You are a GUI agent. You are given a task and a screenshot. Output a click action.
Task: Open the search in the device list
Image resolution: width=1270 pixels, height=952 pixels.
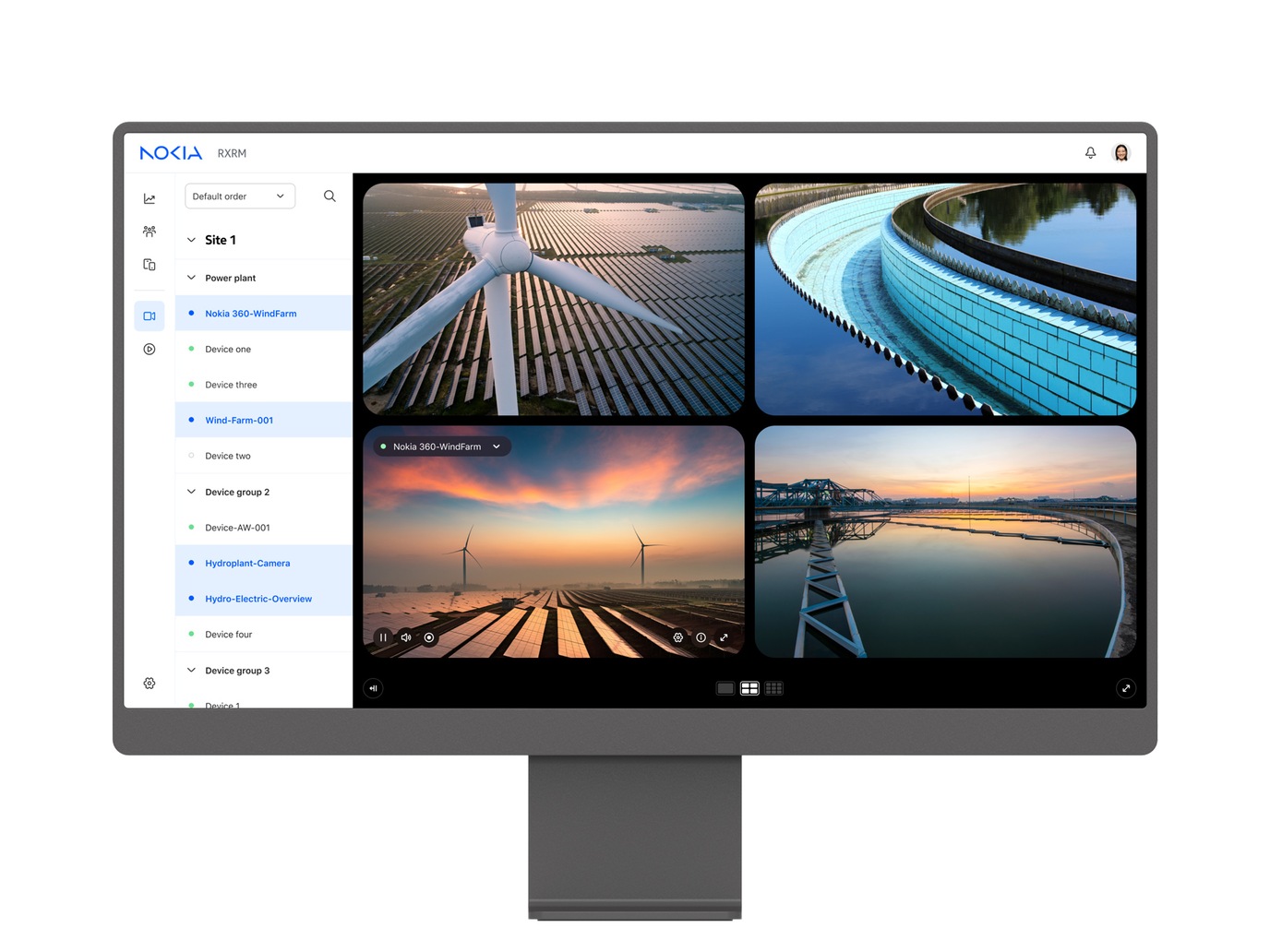coord(329,196)
